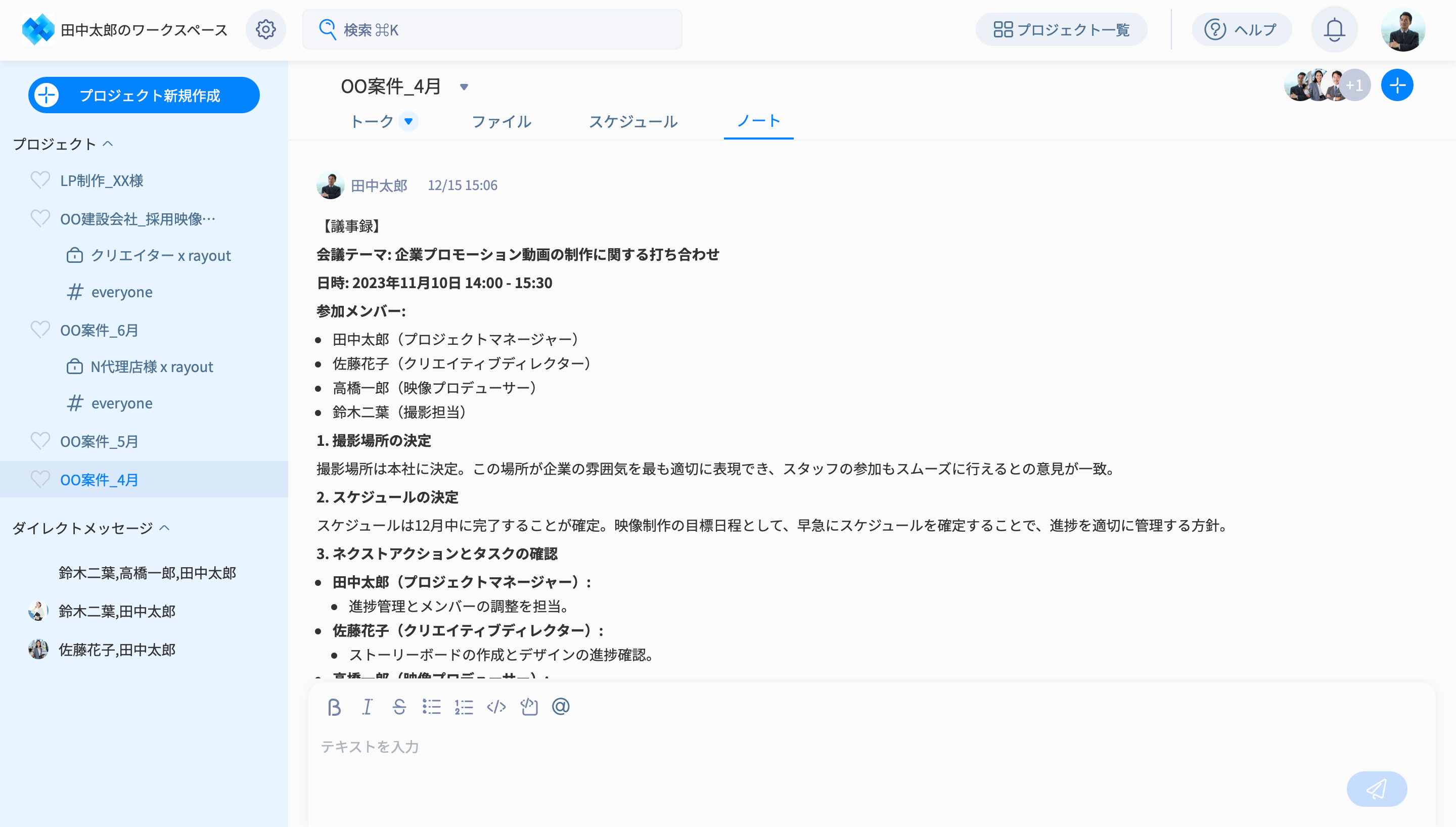
Task: Click the プロジェクト新規作成 button
Action: click(x=144, y=95)
